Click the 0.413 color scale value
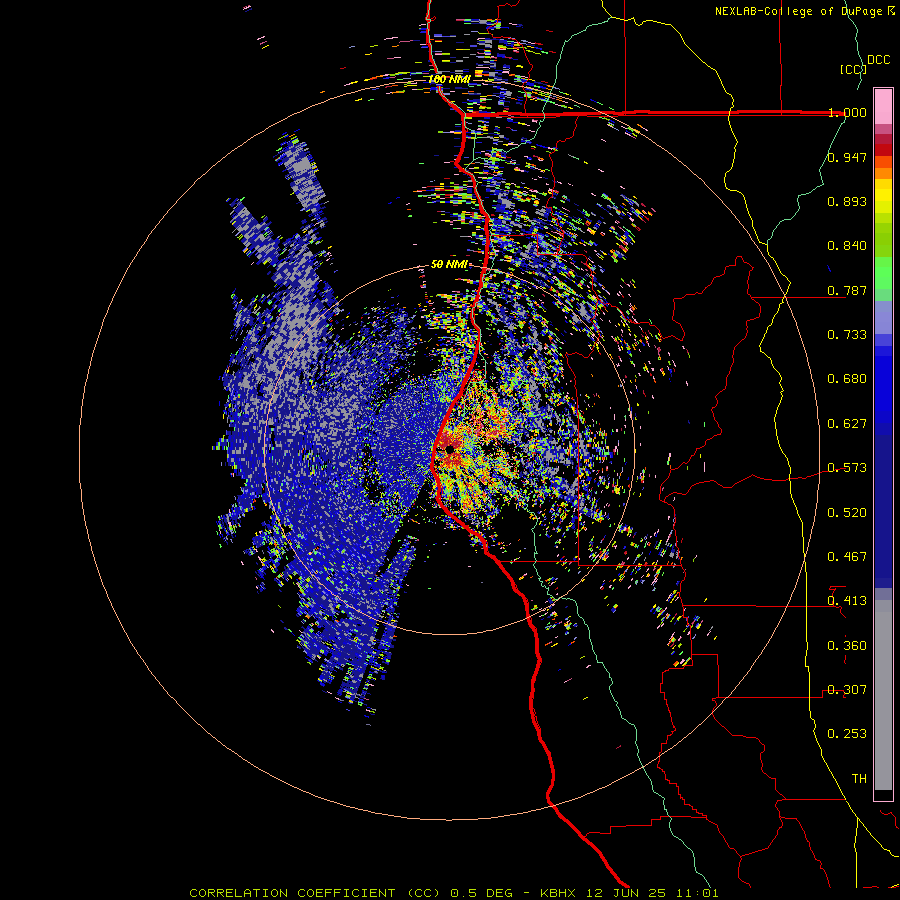The width and height of the screenshot is (900, 900). pos(847,601)
